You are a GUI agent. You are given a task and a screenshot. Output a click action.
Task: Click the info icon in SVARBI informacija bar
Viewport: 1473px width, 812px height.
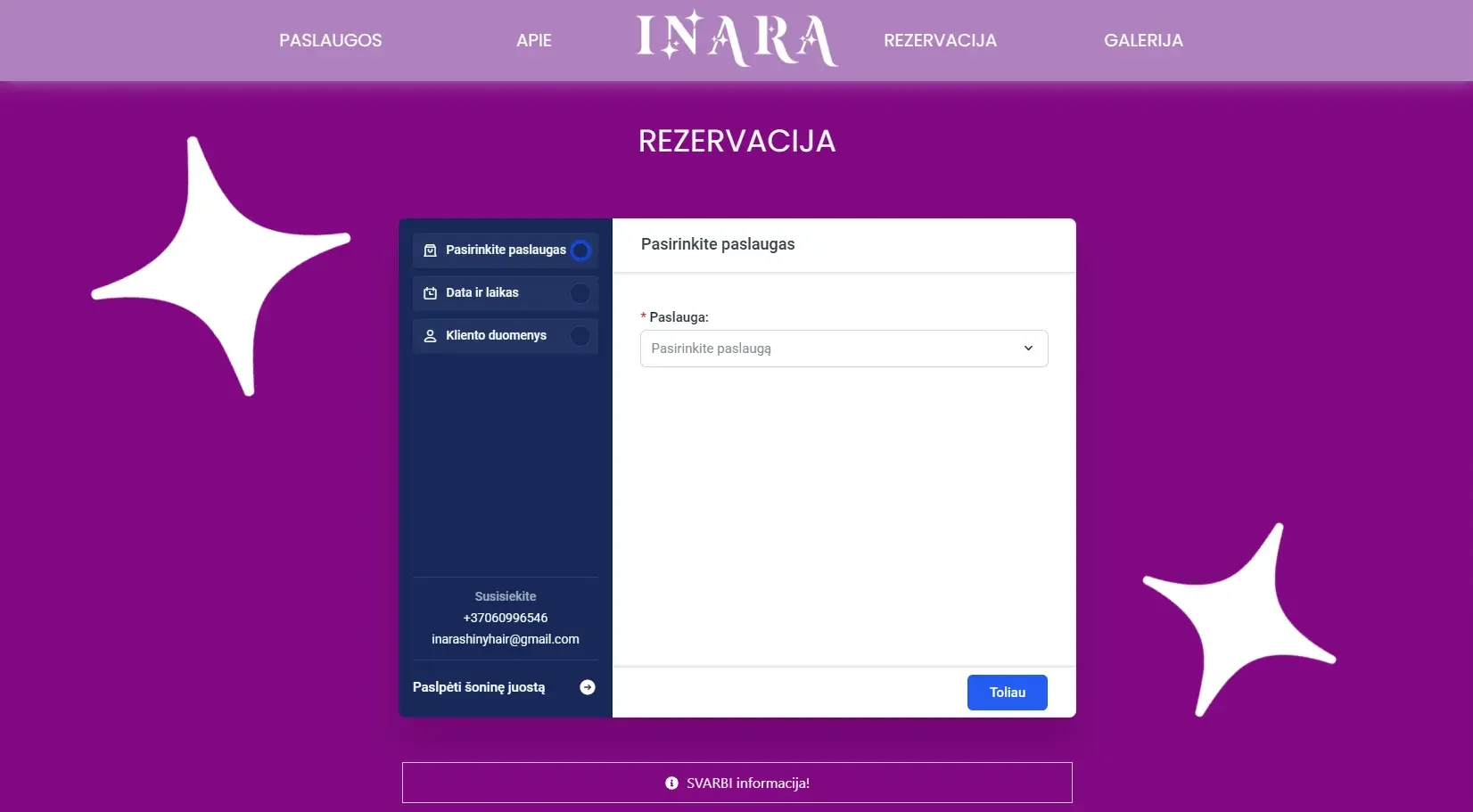(671, 783)
